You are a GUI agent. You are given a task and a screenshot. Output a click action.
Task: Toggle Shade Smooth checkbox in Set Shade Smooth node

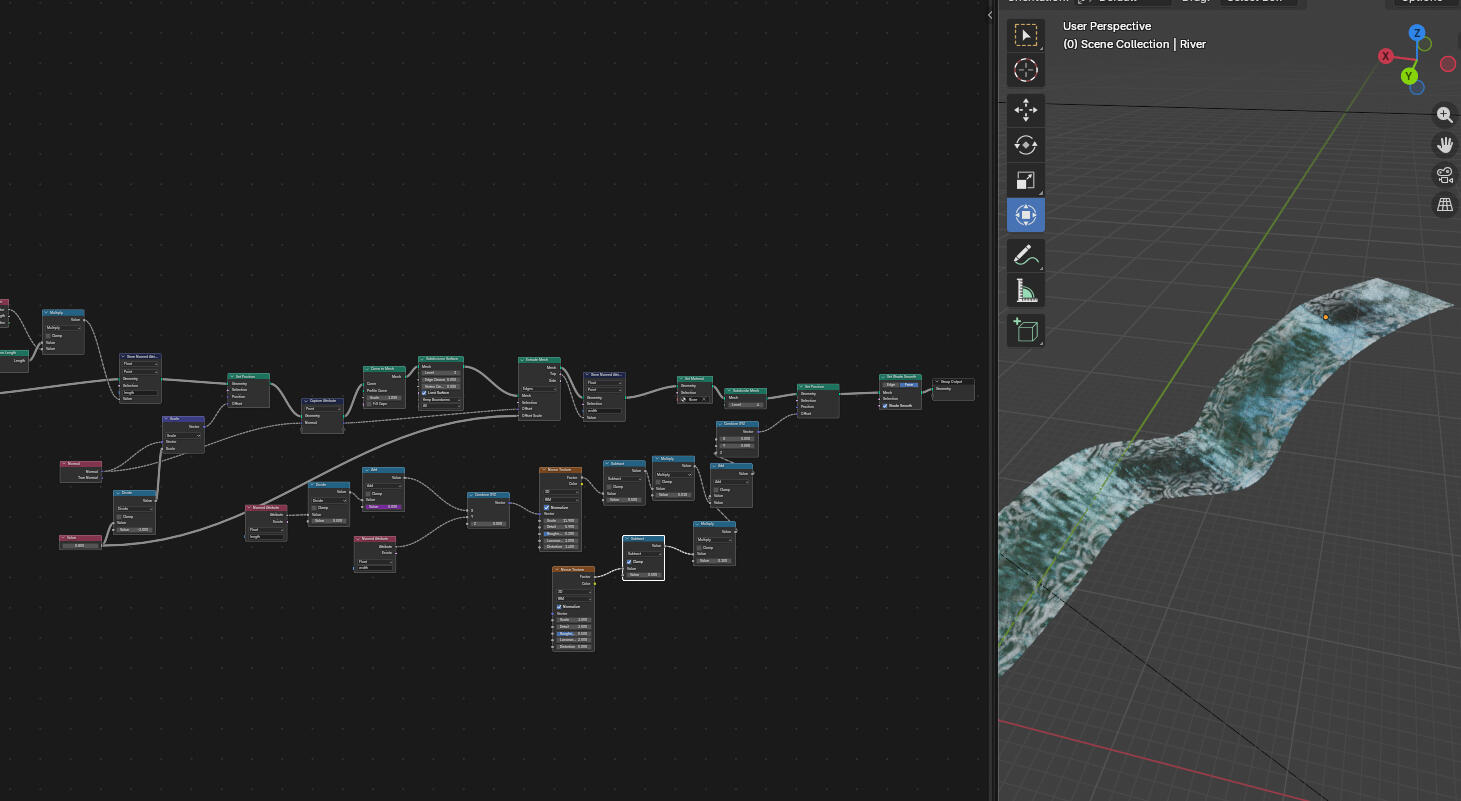[x=885, y=406]
